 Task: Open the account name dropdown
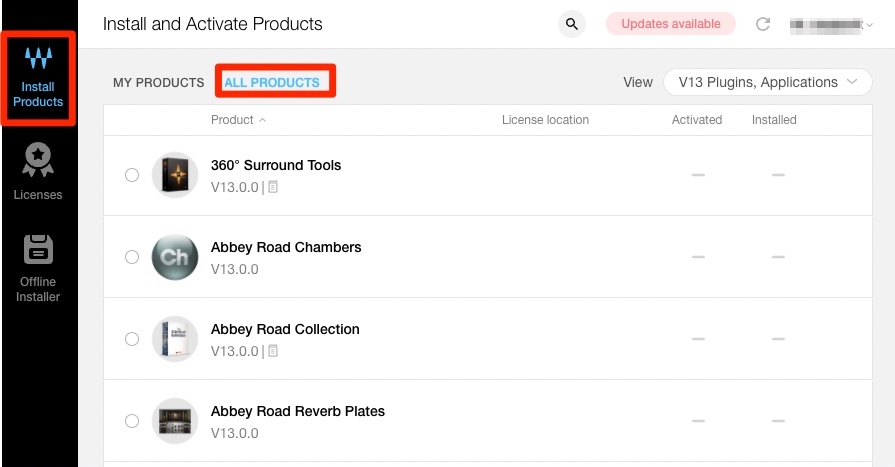click(x=831, y=24)
